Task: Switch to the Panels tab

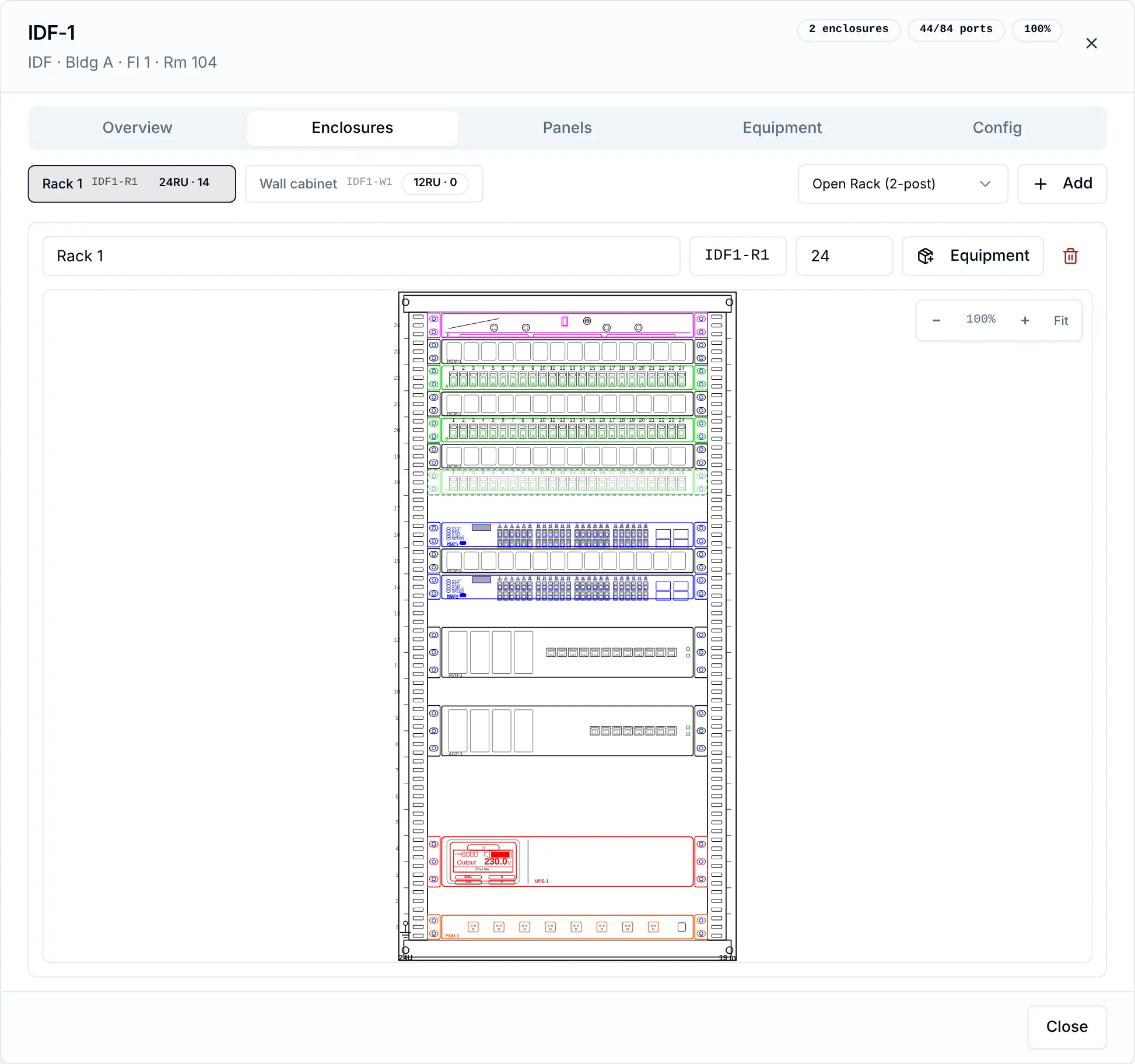Action: 567,128
